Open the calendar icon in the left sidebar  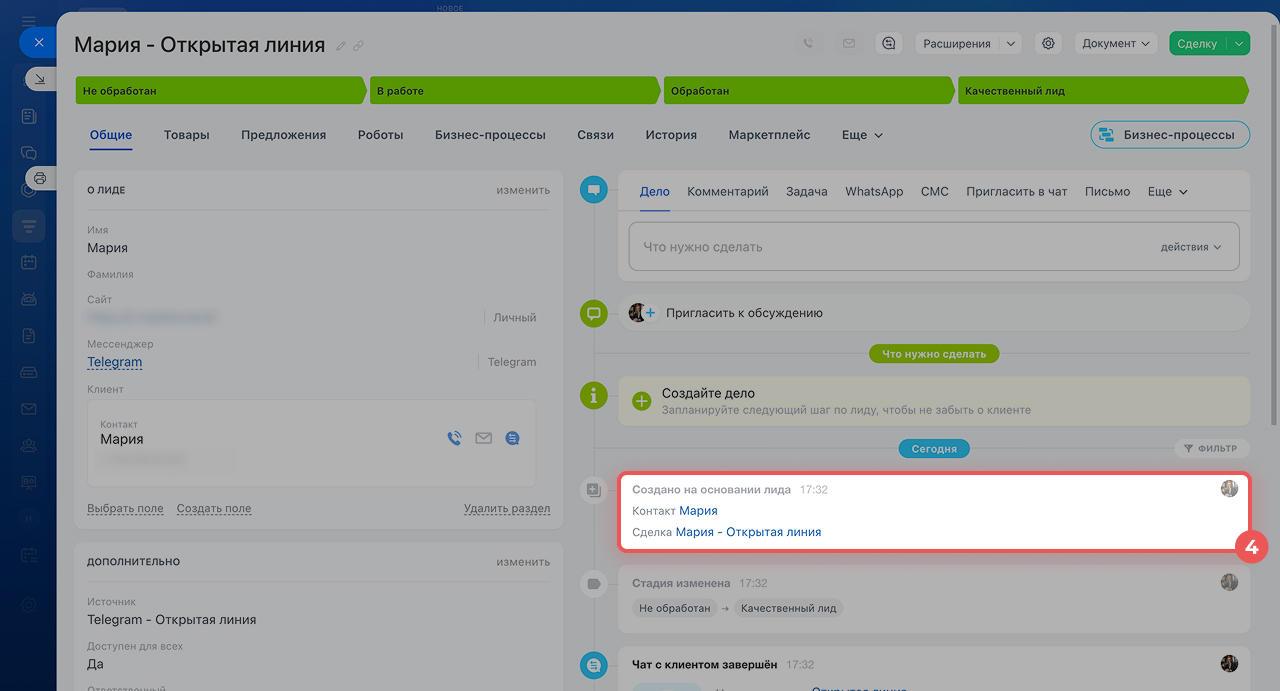click(28, 262)
